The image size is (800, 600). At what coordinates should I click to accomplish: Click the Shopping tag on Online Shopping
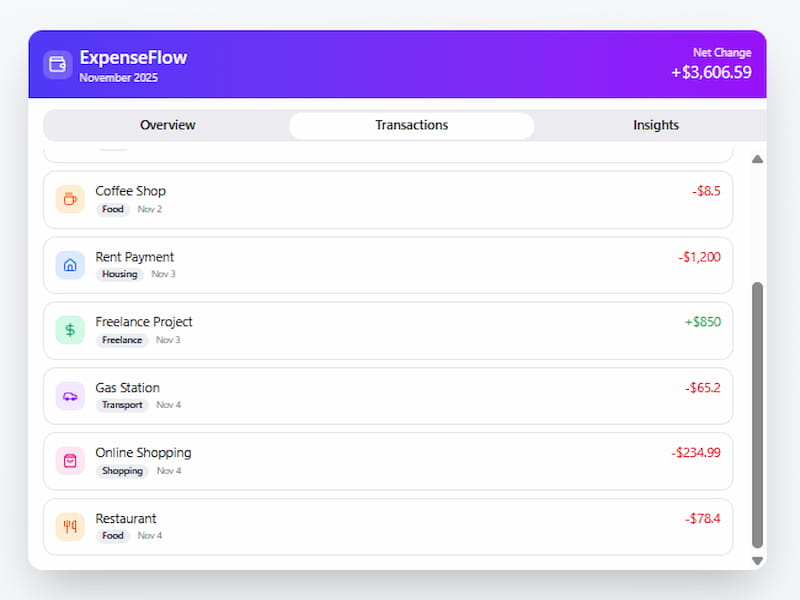pyautogui.click(x=121, y=471)
